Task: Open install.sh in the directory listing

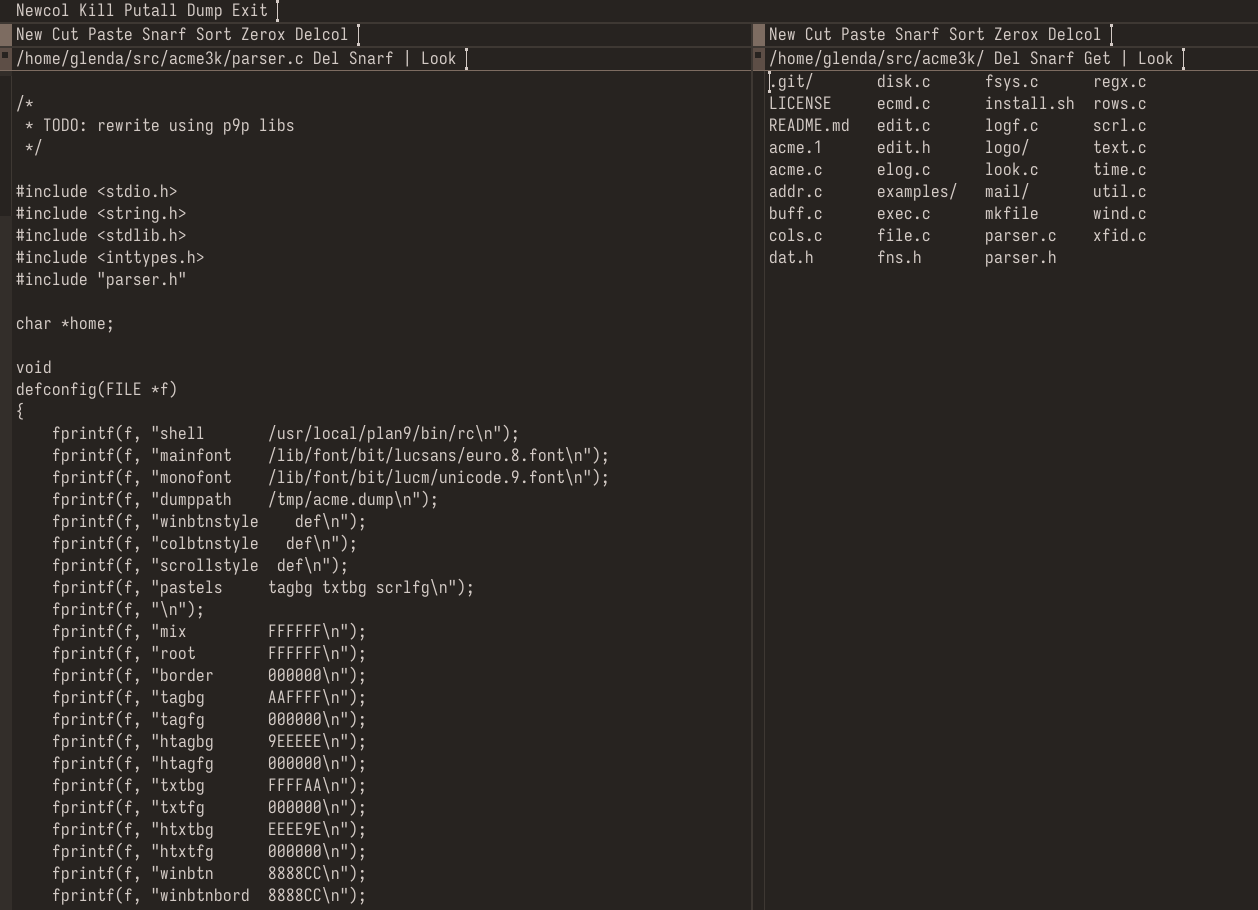Action: (x=1030, y=104)
